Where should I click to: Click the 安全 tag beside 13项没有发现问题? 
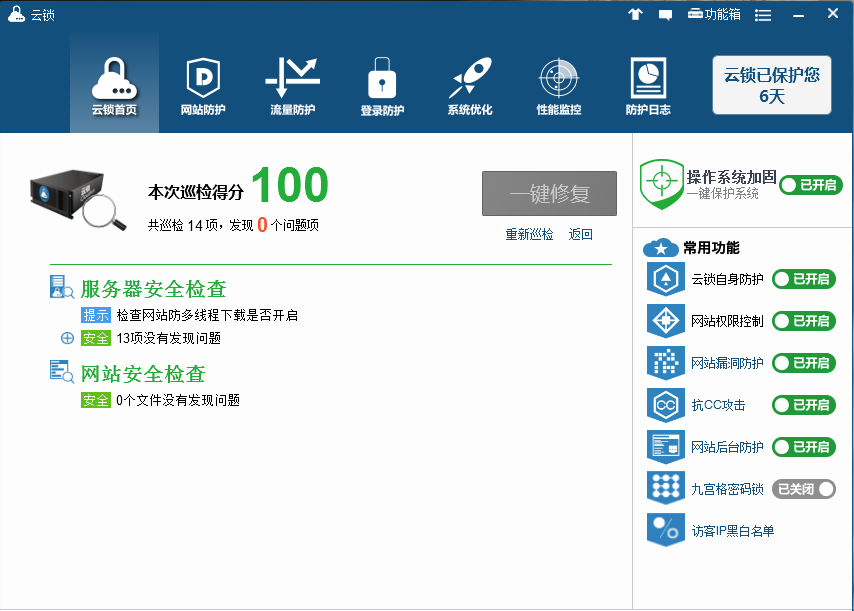click(96, 338)
